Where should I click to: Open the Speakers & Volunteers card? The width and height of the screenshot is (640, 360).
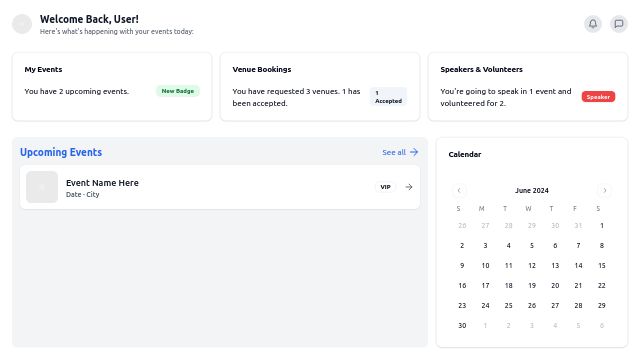point(528,87)
